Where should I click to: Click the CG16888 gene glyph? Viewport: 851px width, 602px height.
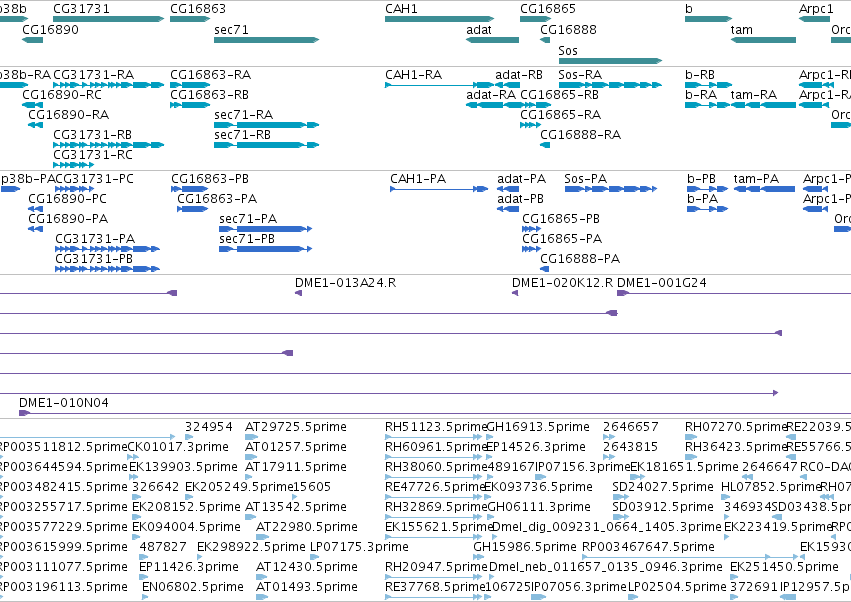[x=545, y=40]
